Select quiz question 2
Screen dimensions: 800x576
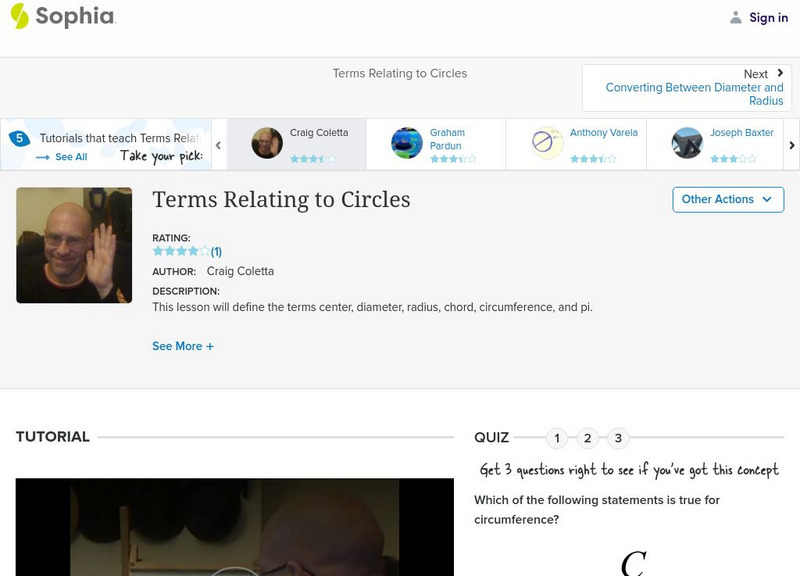pos(587,438)
